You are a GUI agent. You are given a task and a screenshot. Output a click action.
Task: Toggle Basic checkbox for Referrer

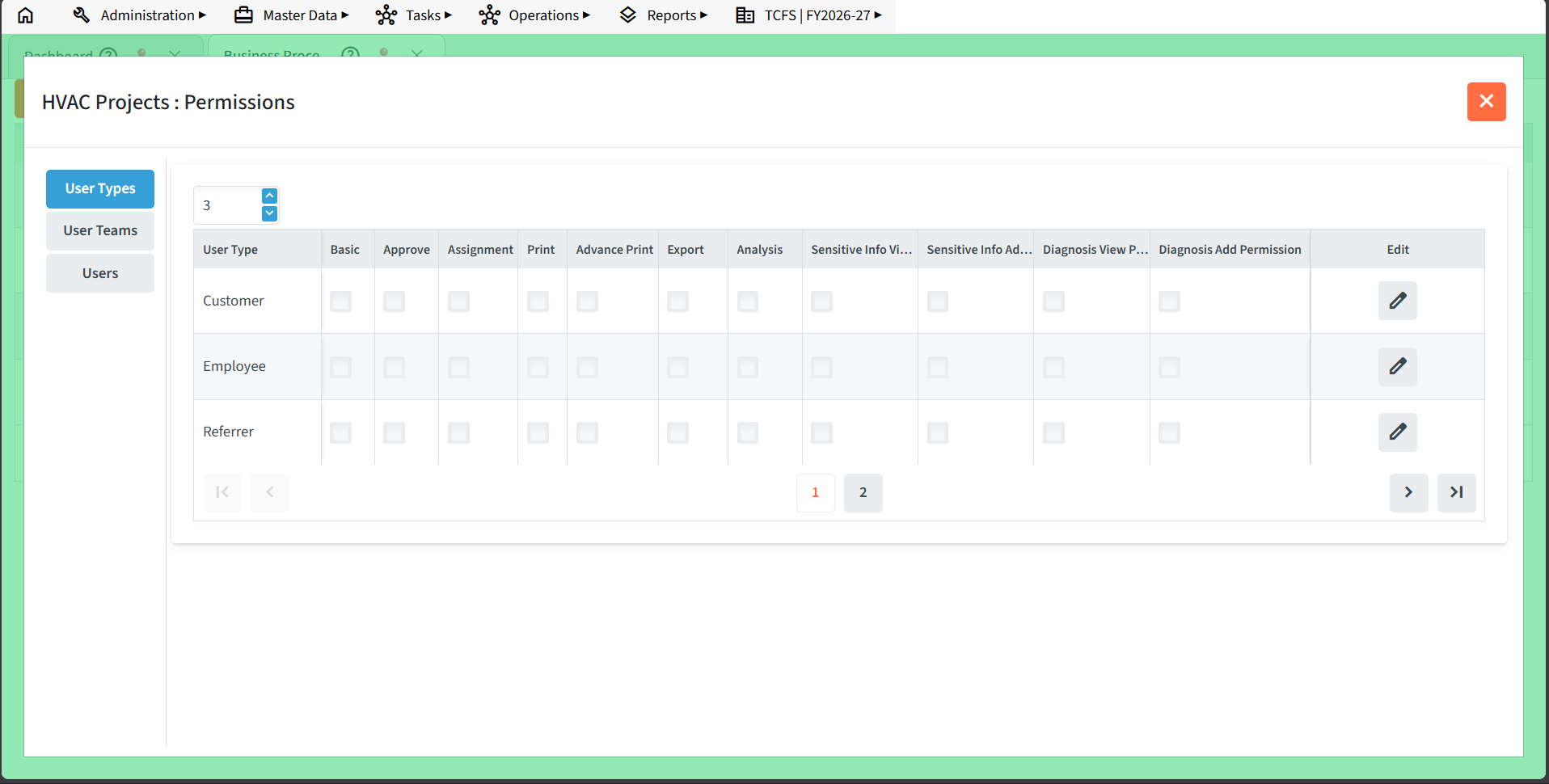coord(341,433)
